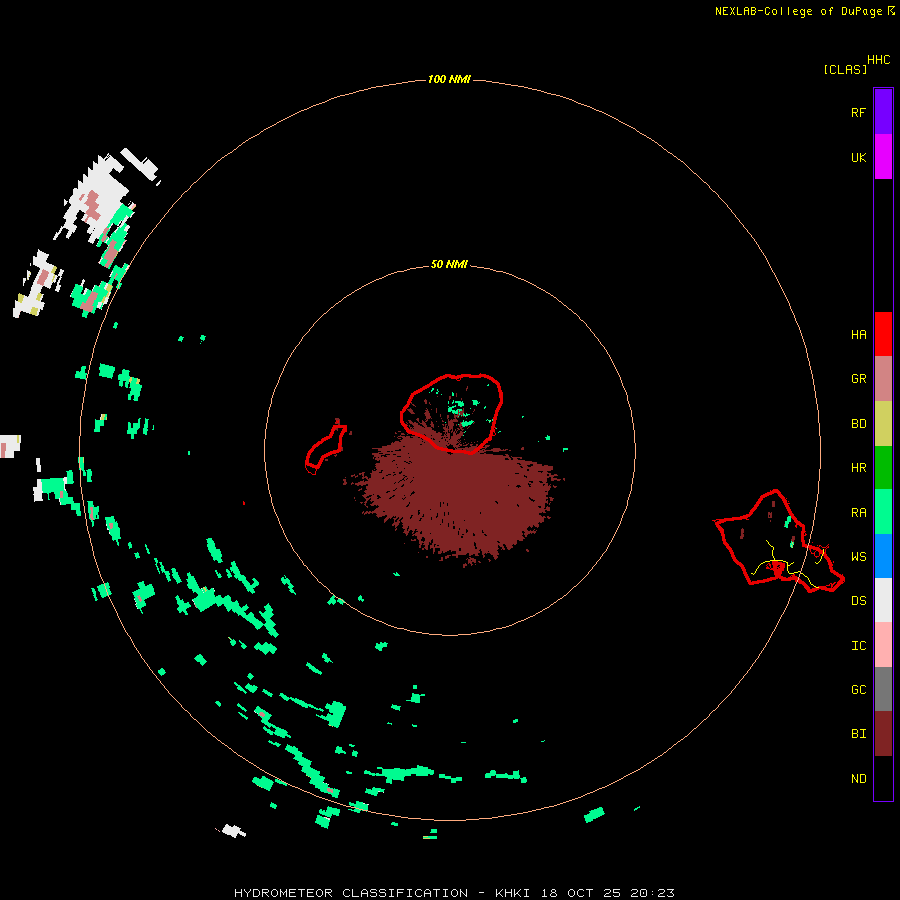Click the red-outlined island with yellow roads
Screen dimensions: 900x900
pos(778,542)
